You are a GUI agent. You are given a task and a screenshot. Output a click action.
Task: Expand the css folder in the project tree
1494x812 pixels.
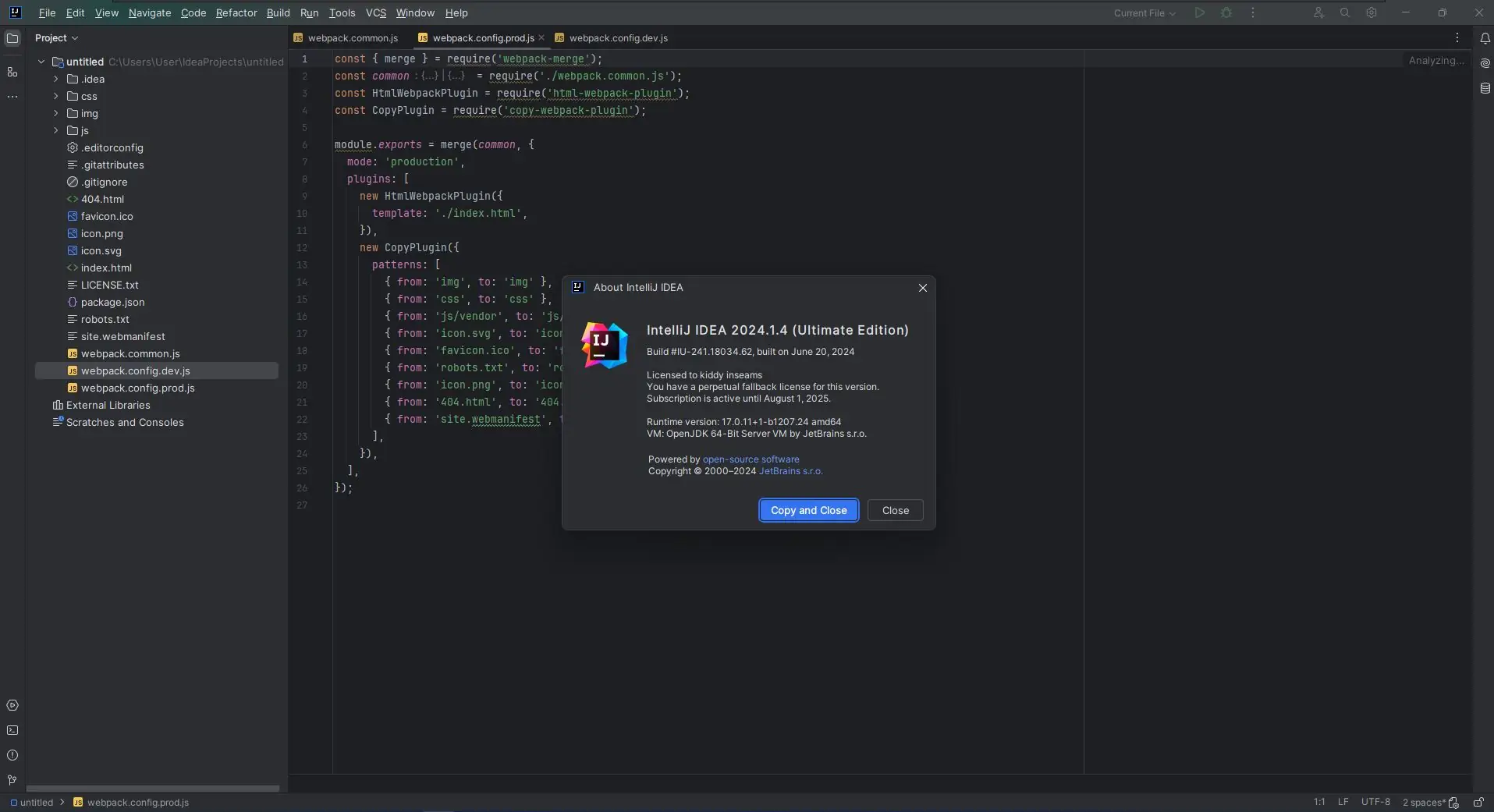tap(56, 96)
